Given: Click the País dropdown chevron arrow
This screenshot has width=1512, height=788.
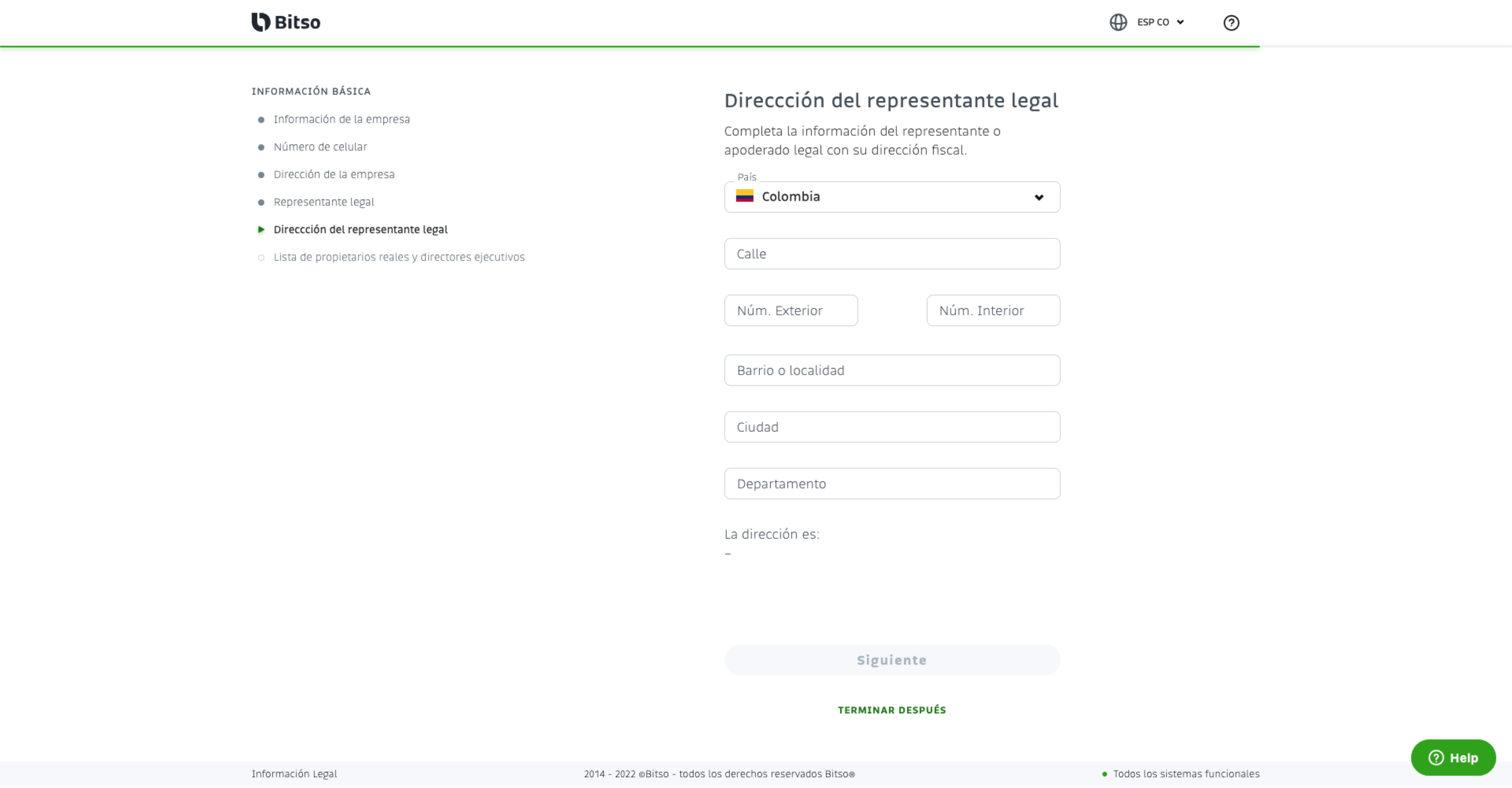Looking at the screenshot, I should pos(1038,198).
